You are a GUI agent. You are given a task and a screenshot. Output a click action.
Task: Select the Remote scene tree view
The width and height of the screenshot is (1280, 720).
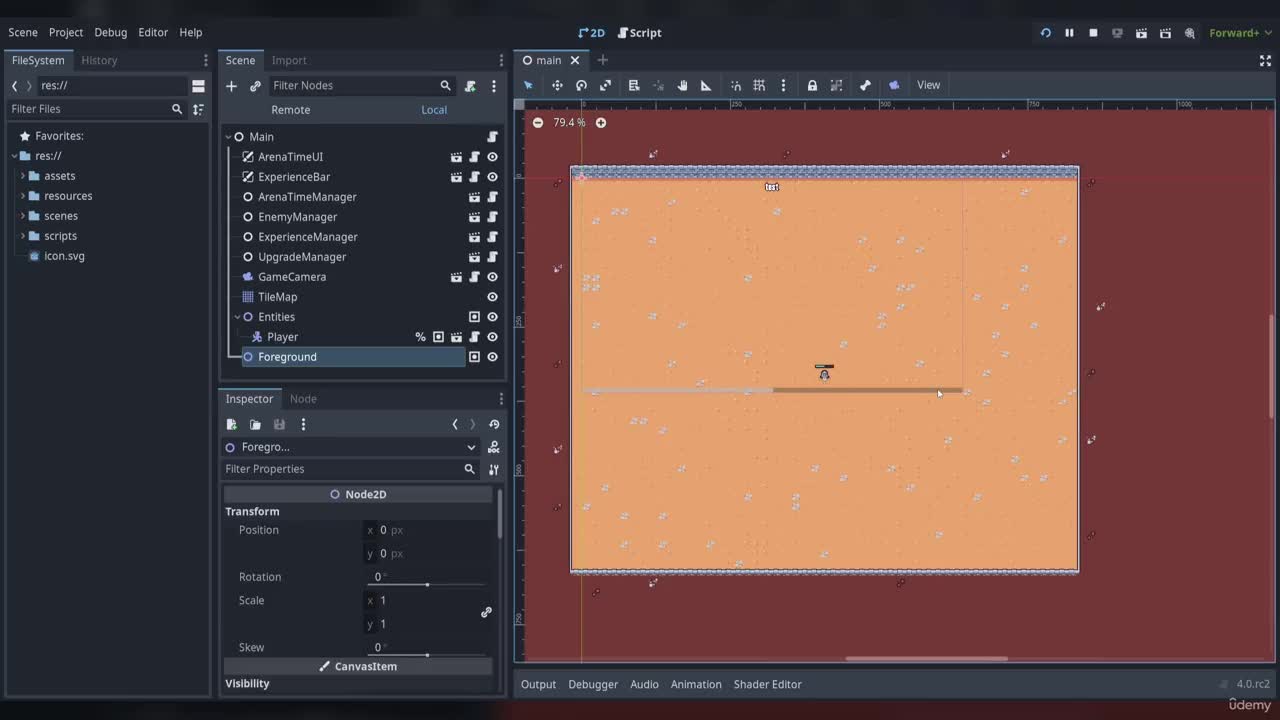[x=291, y=110]
